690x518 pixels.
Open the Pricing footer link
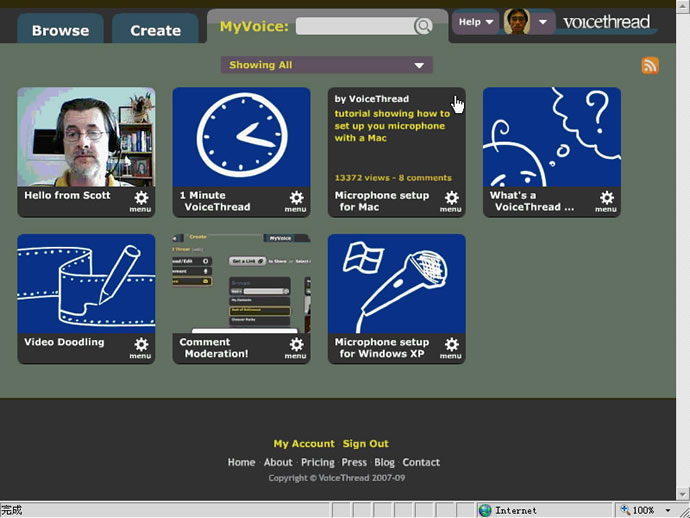(x=318, y=463)
